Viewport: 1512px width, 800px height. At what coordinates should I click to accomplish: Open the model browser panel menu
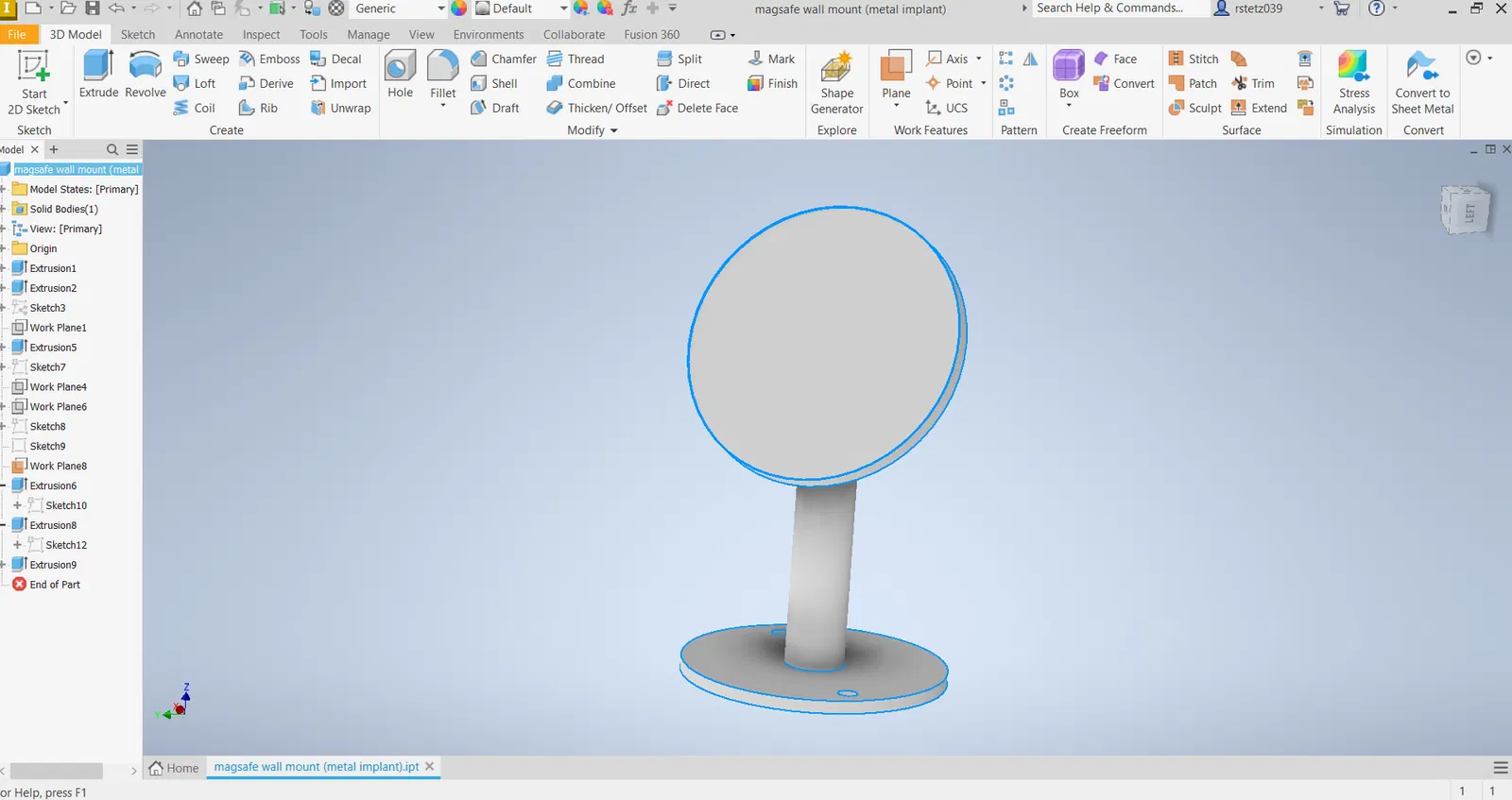coord(132,149)
